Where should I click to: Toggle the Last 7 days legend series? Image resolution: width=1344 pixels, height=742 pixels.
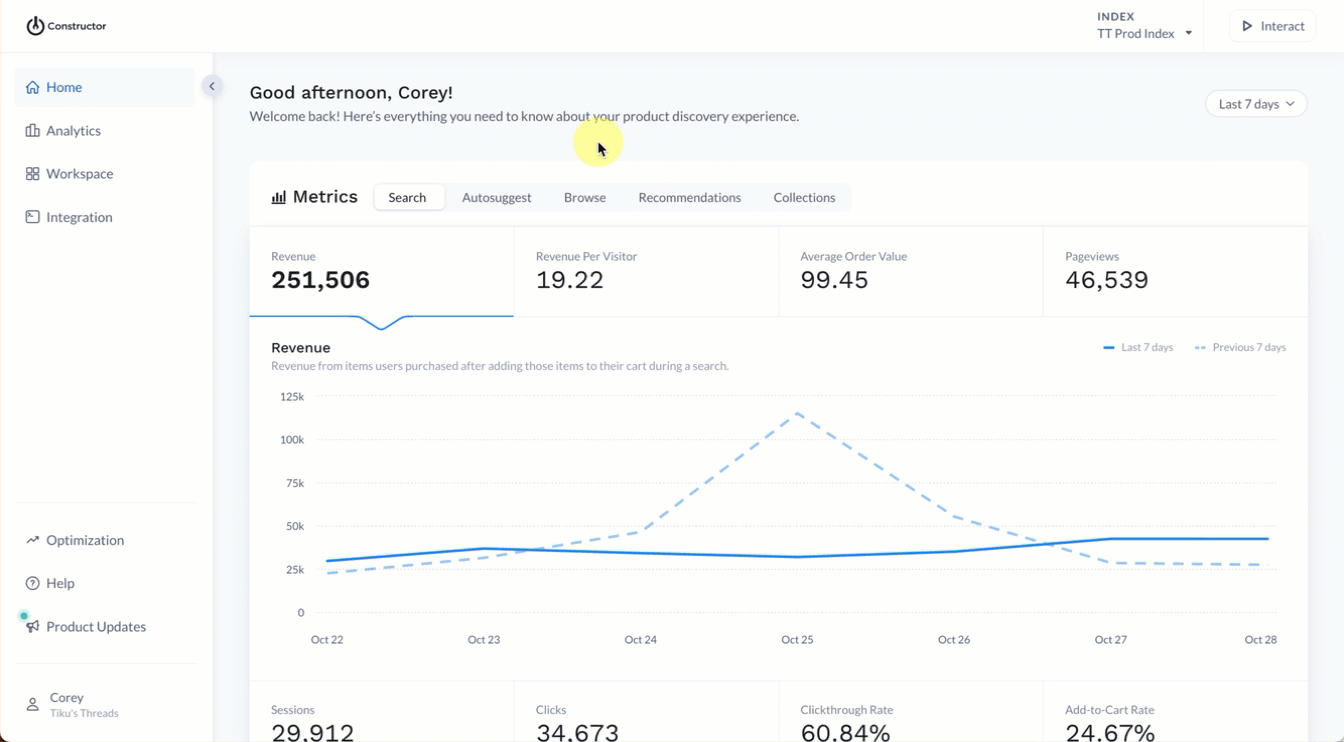click(x=1138, y=348)
